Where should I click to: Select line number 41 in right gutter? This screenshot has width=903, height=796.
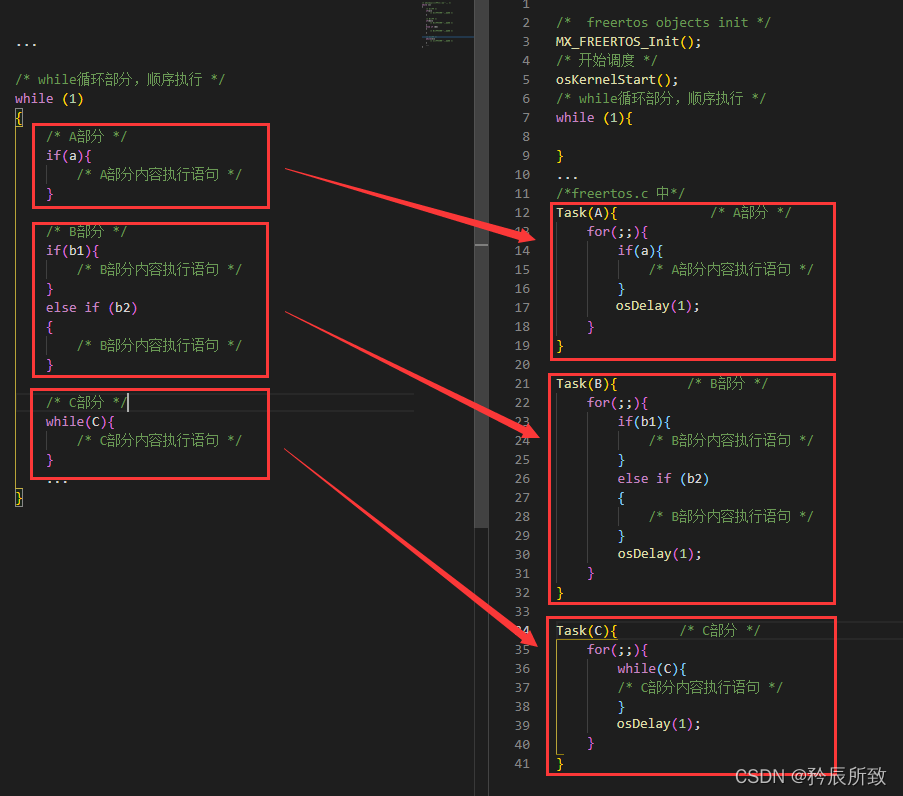coord(522,763)
